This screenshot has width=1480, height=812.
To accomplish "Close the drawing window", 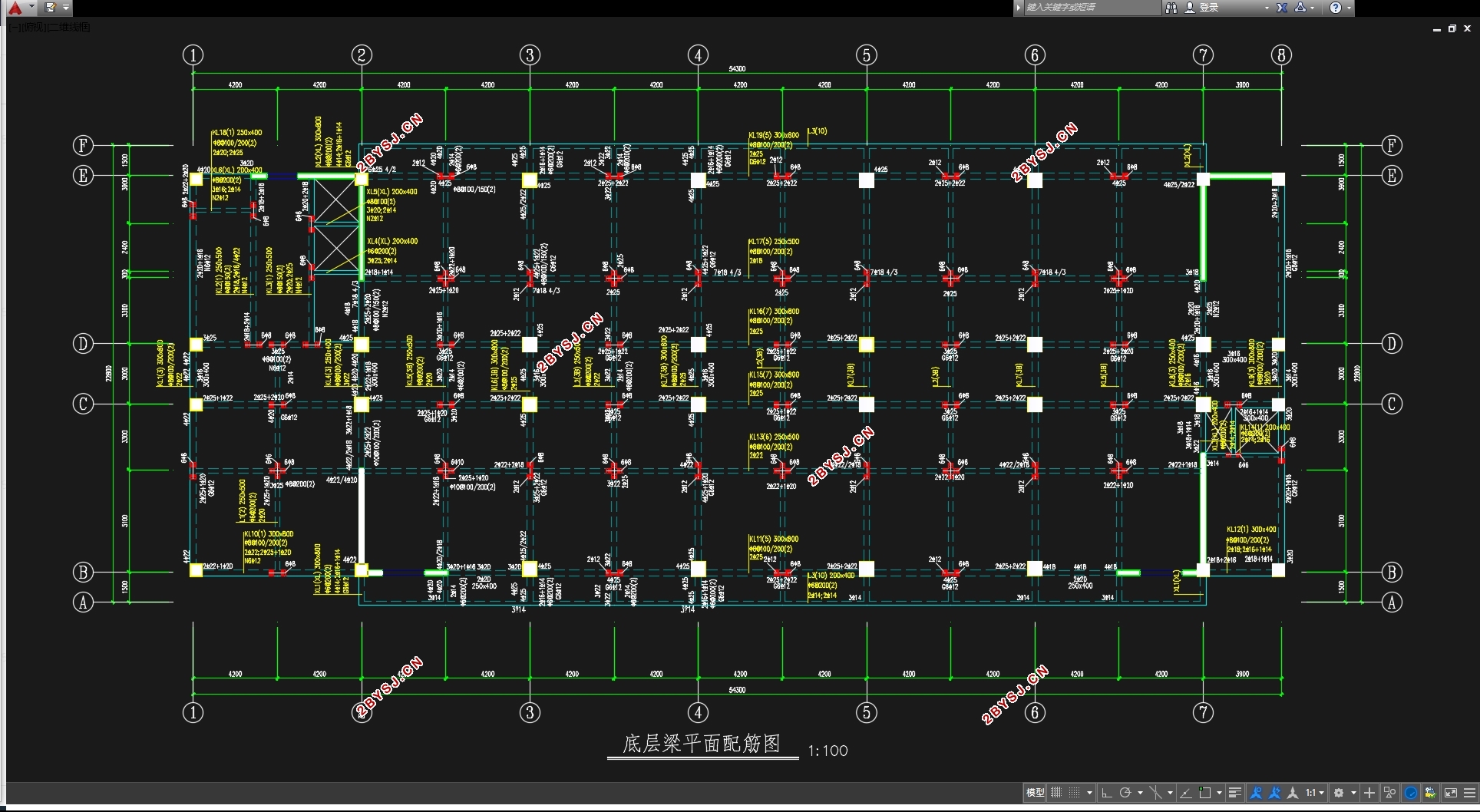I will click(x=1467, y=28).
